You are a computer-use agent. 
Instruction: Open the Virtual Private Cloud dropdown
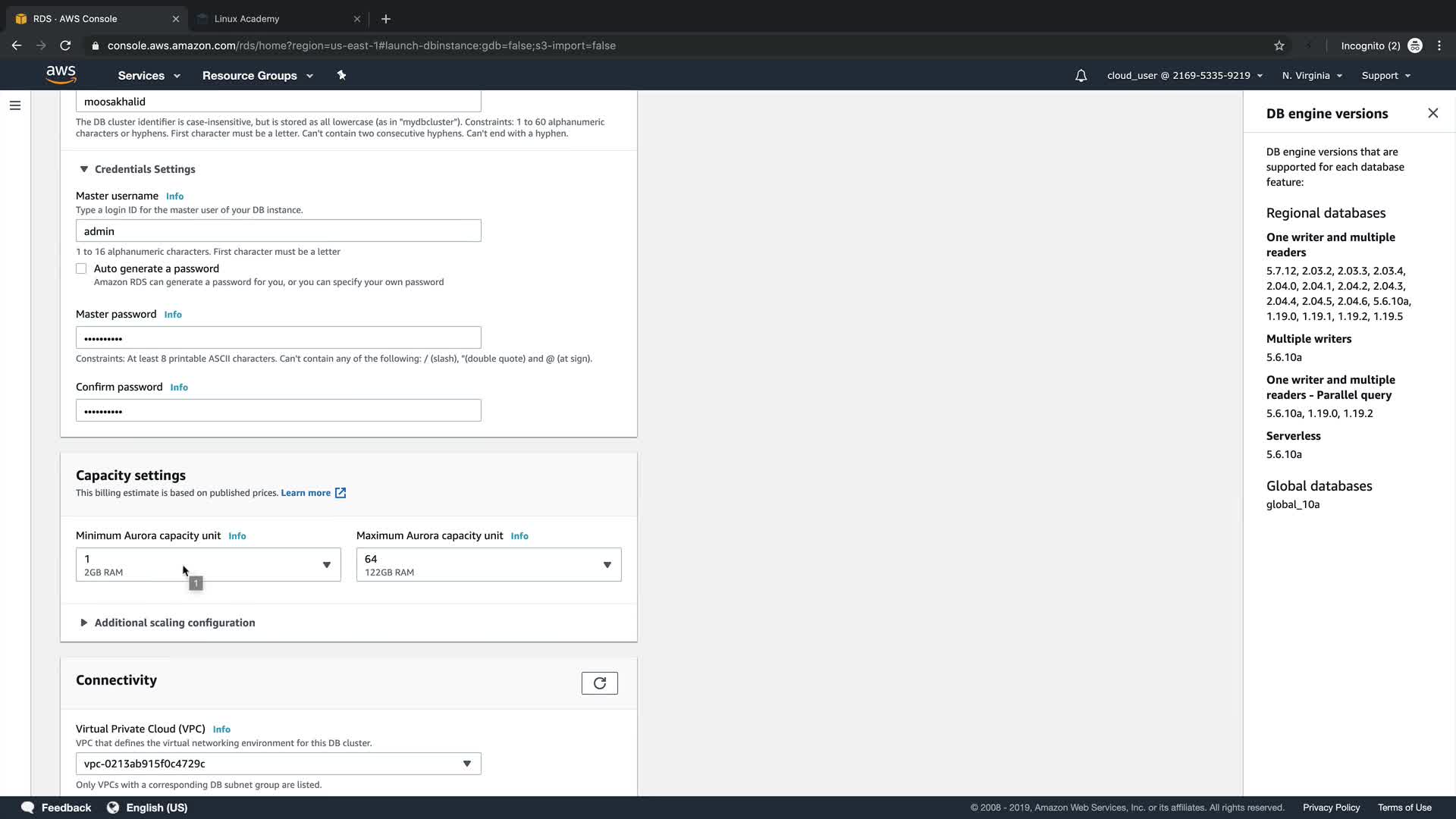(x=278, y=764)
